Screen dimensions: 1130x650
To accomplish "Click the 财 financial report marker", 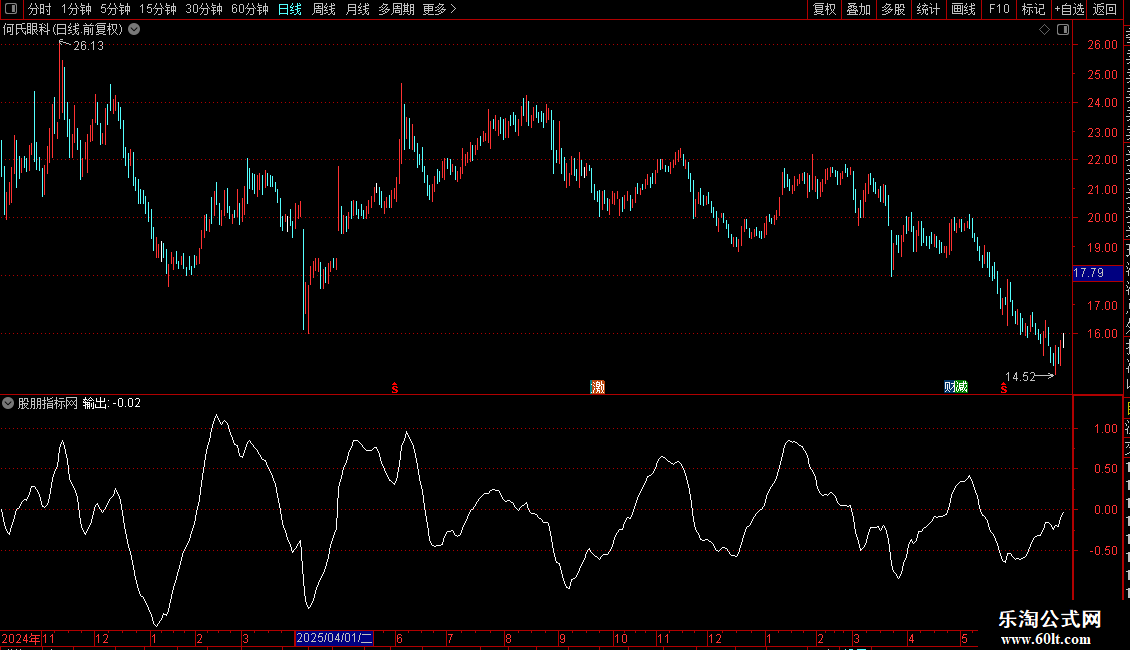I will click(x=950, y=387).
